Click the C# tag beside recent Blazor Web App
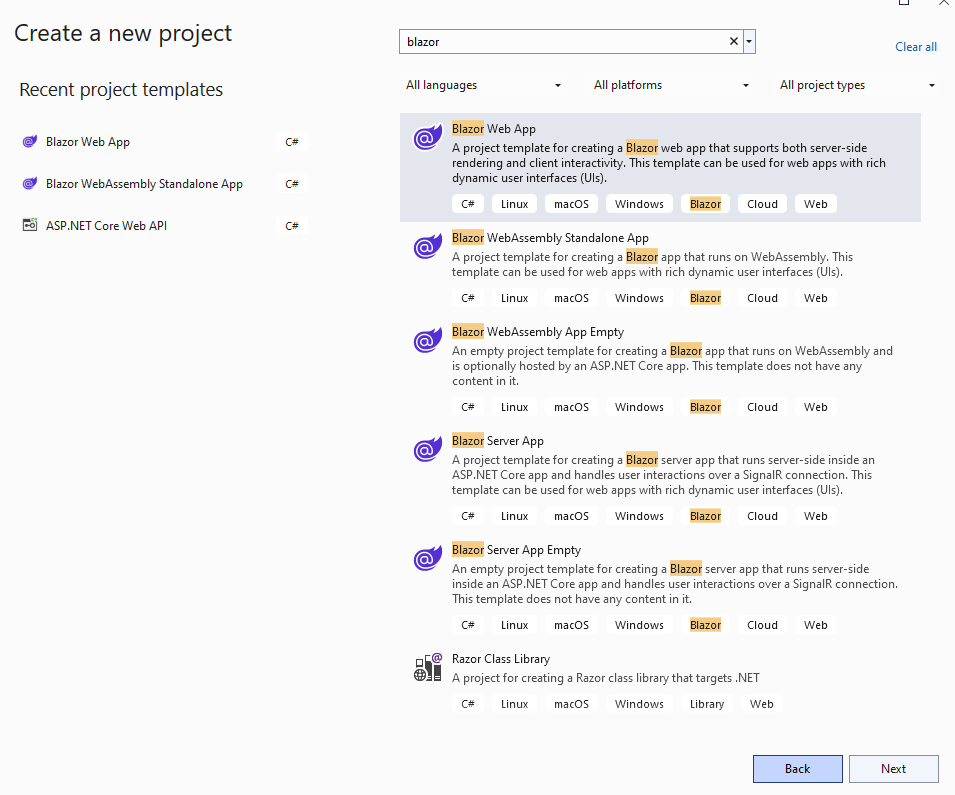 click(292, 142)
